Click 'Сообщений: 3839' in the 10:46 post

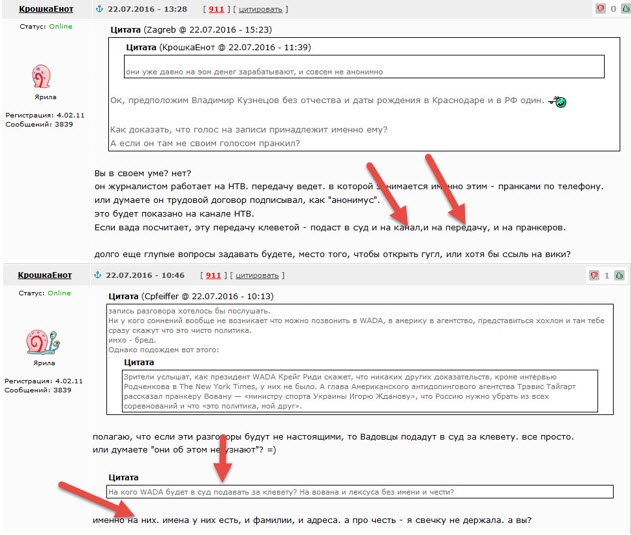coord(38,390)
